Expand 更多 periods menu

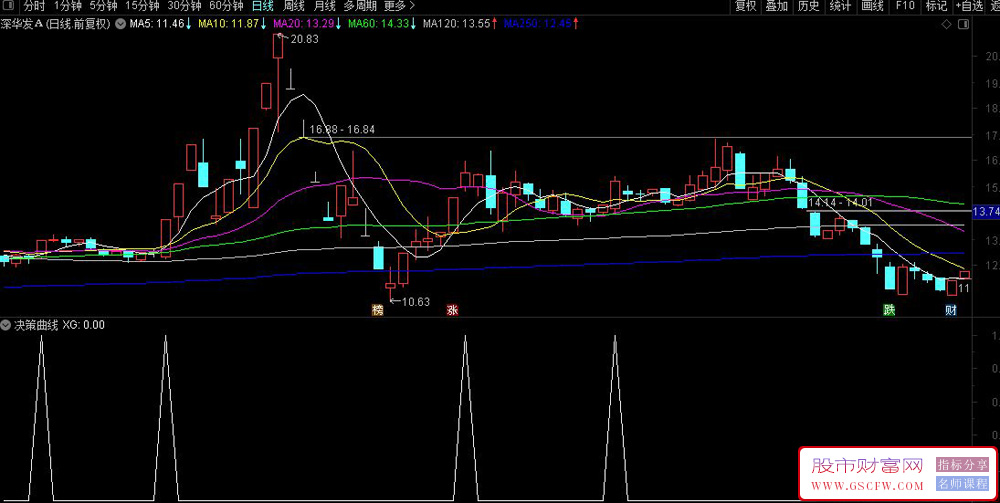[x=399, y=6]
